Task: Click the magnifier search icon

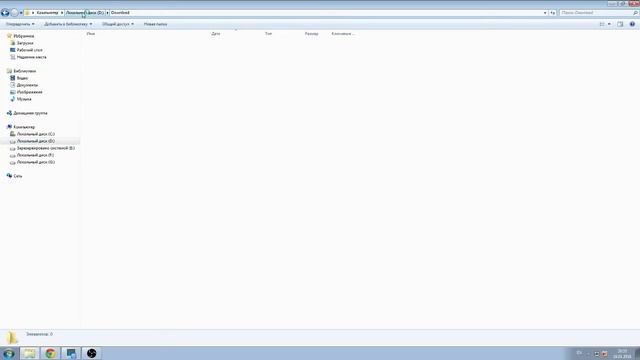Action: click(635, 13)
